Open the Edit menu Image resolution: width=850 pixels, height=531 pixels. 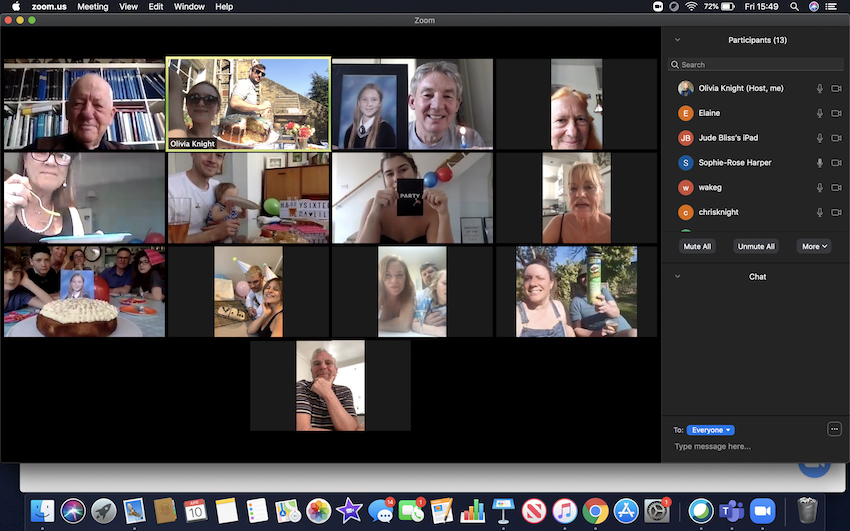pyautogui.click(x=156, y=7)
